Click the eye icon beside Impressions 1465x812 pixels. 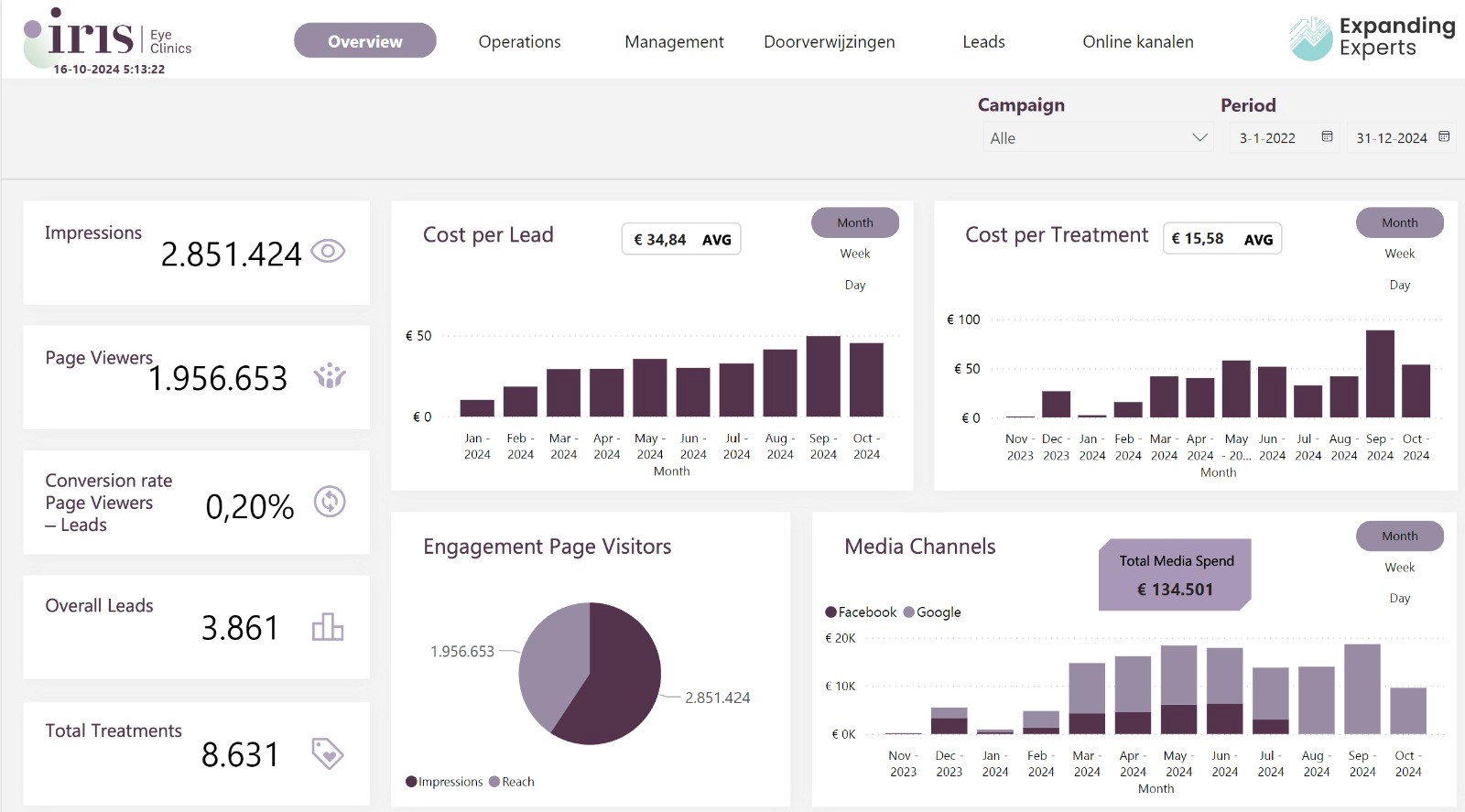[328, 251]
